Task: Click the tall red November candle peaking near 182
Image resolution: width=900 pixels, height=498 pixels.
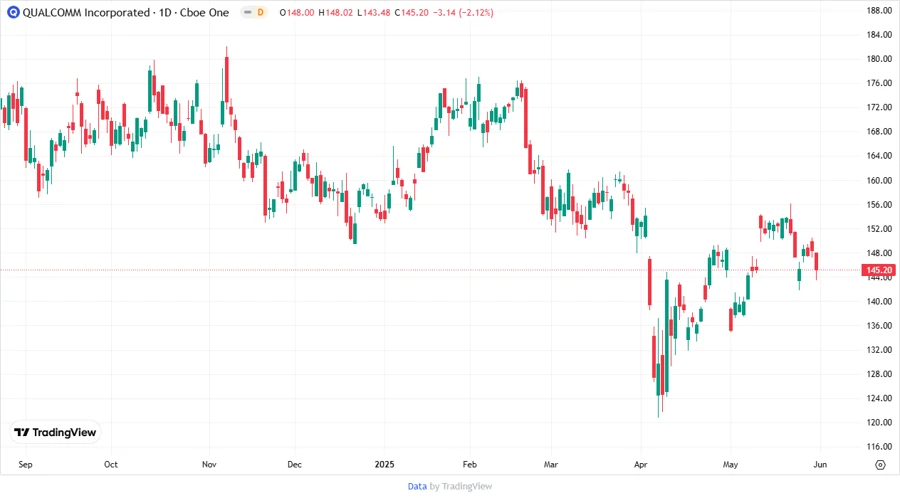Action: [x=227, y=80]
